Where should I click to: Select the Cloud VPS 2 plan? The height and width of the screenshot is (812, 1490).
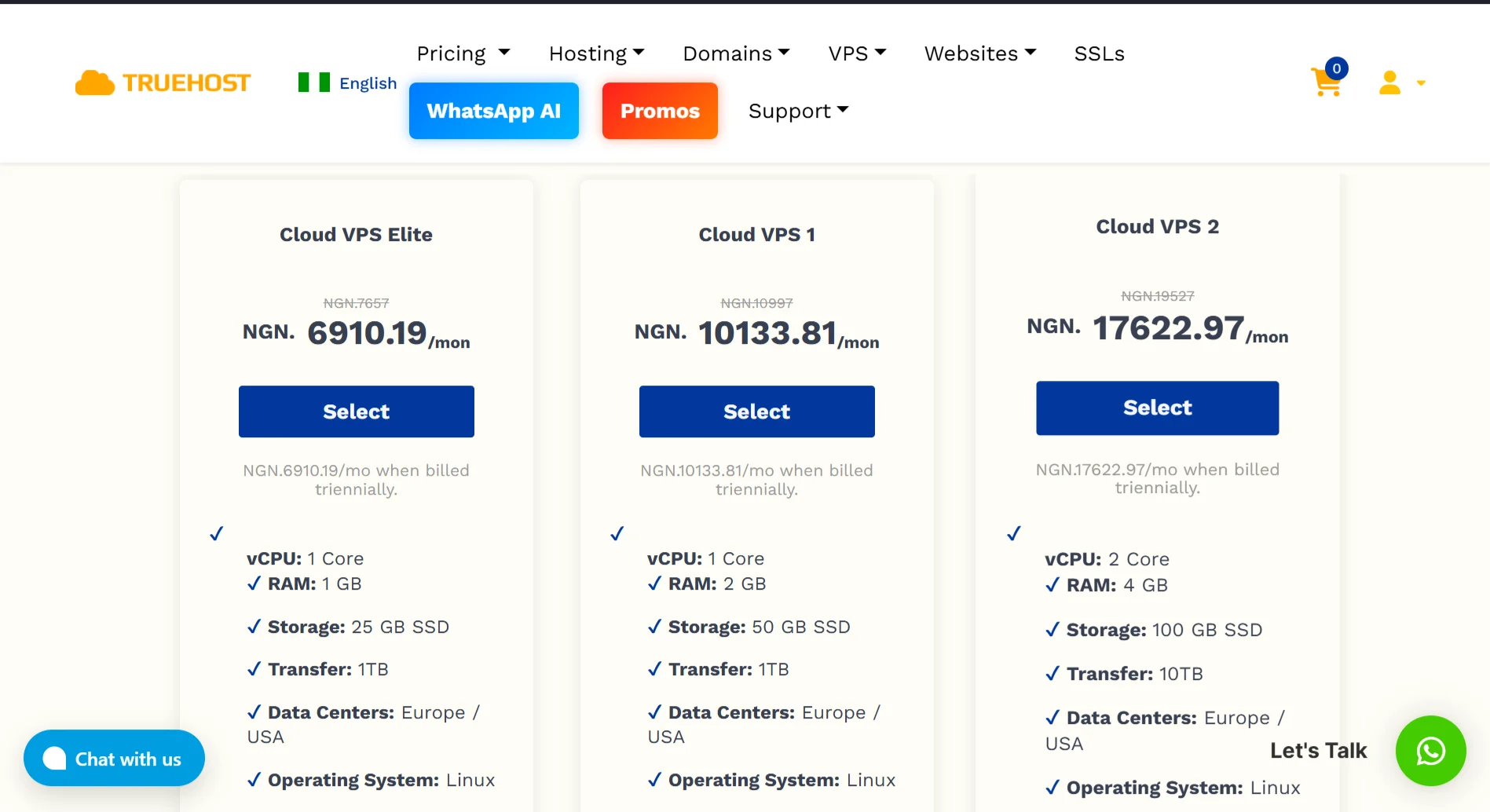(1158, 408)
